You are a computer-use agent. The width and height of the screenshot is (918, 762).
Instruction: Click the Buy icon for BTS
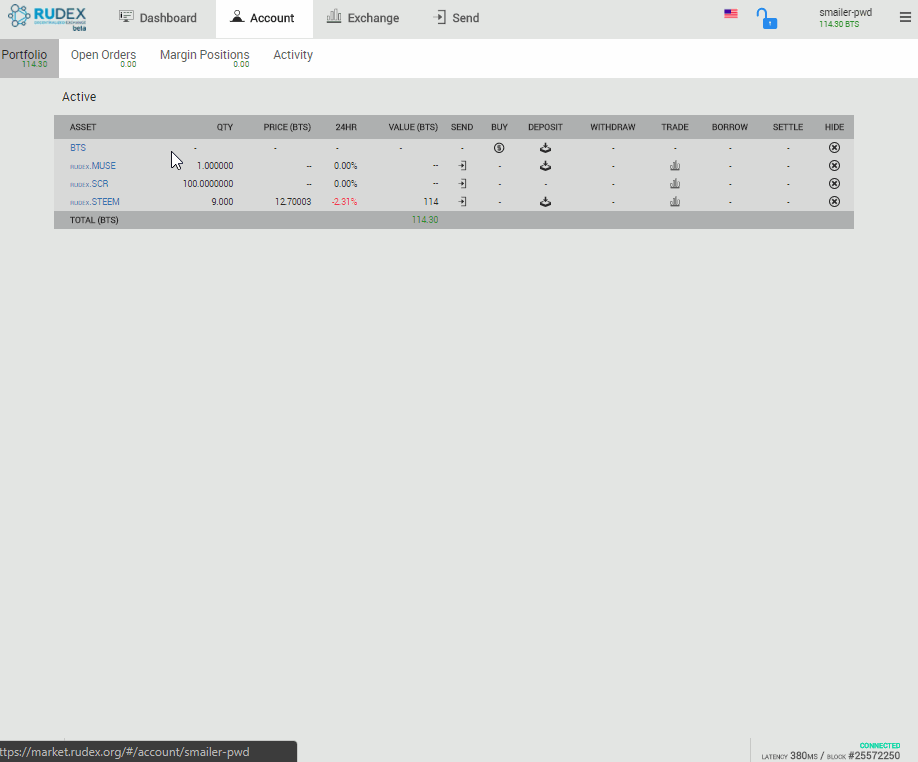pos(499,148)
